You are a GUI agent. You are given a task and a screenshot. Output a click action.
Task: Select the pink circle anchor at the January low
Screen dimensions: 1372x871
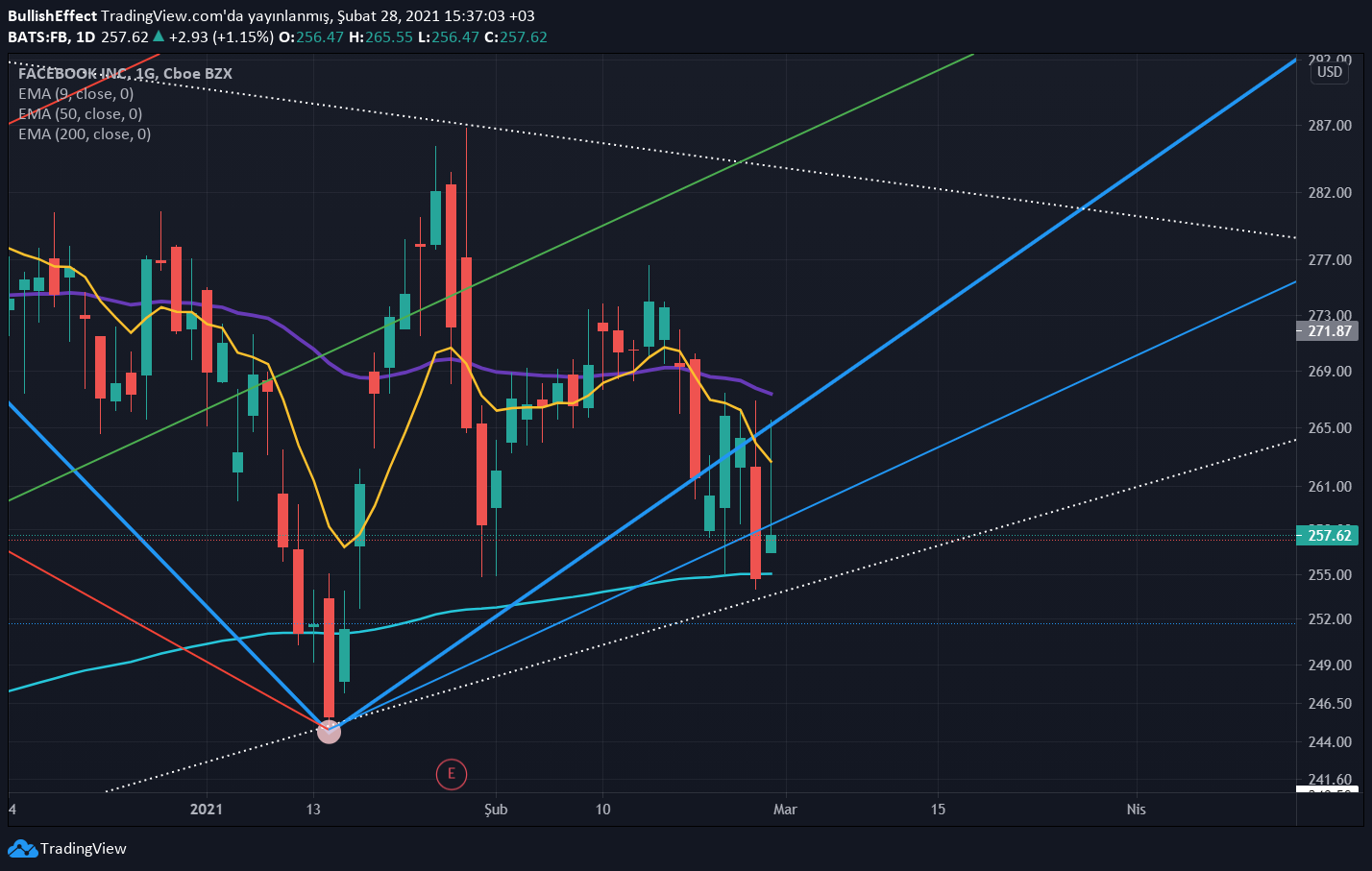point(329,732)
